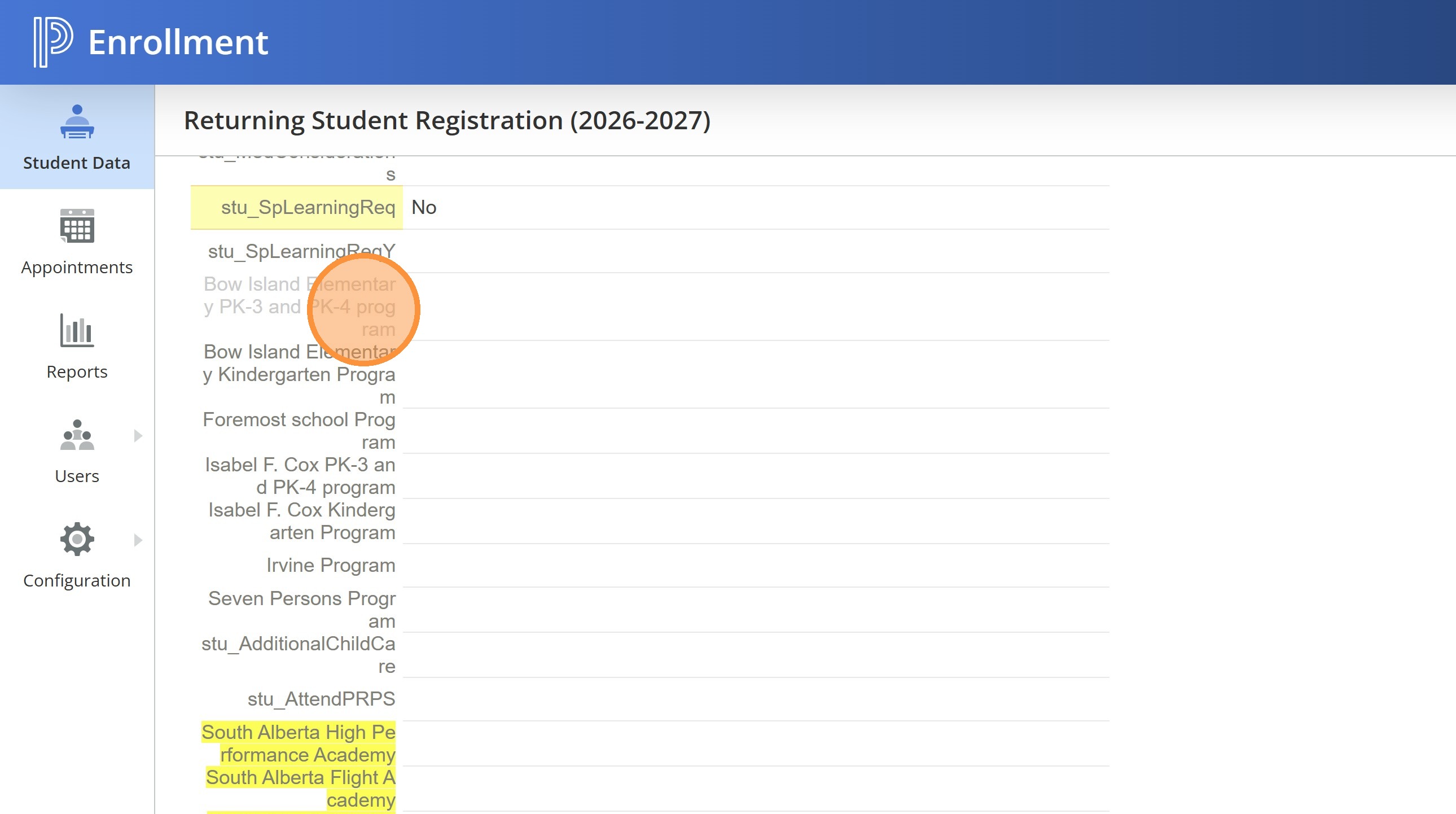Select the Reports menu label
Screen dimensions: 1456x814
pos(77,372)
